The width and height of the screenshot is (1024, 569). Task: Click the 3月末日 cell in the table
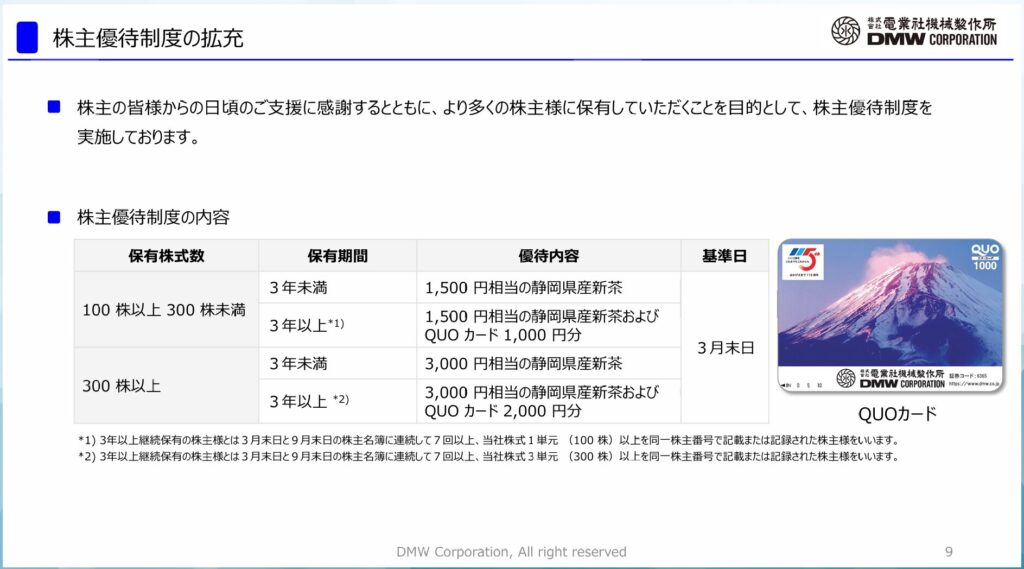click(724, 348)
